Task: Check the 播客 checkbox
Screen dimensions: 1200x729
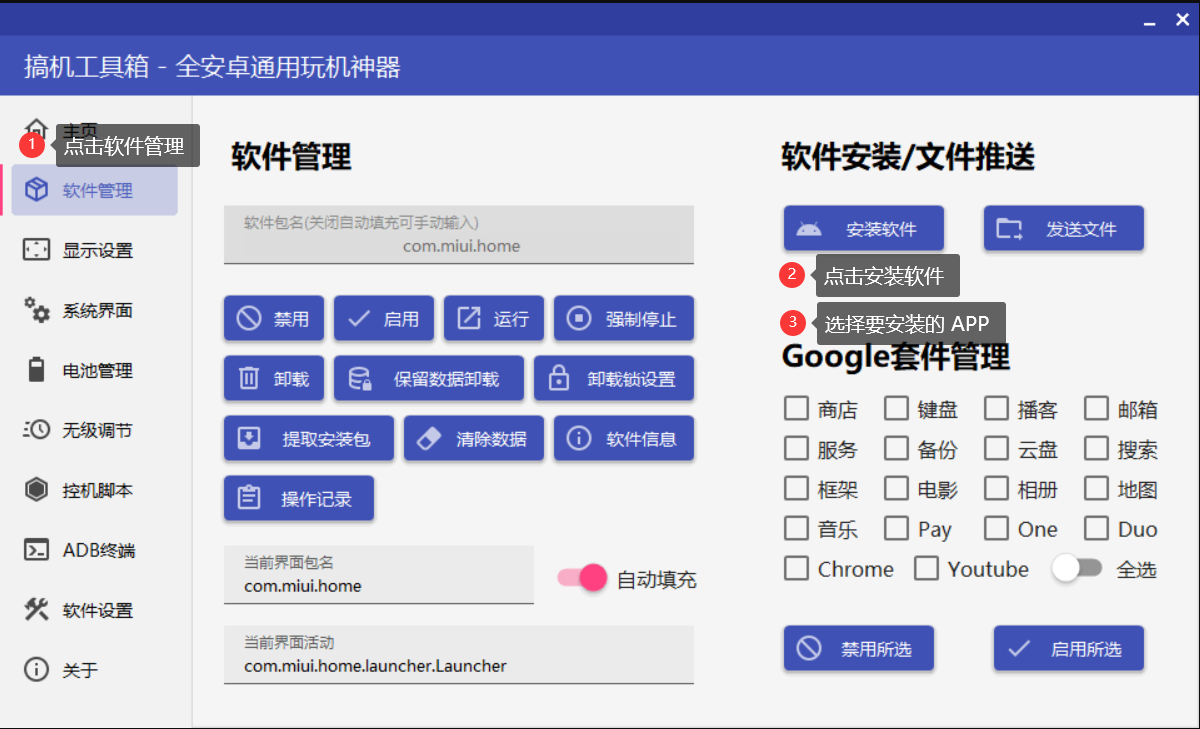Action: (x=996, y=408)
